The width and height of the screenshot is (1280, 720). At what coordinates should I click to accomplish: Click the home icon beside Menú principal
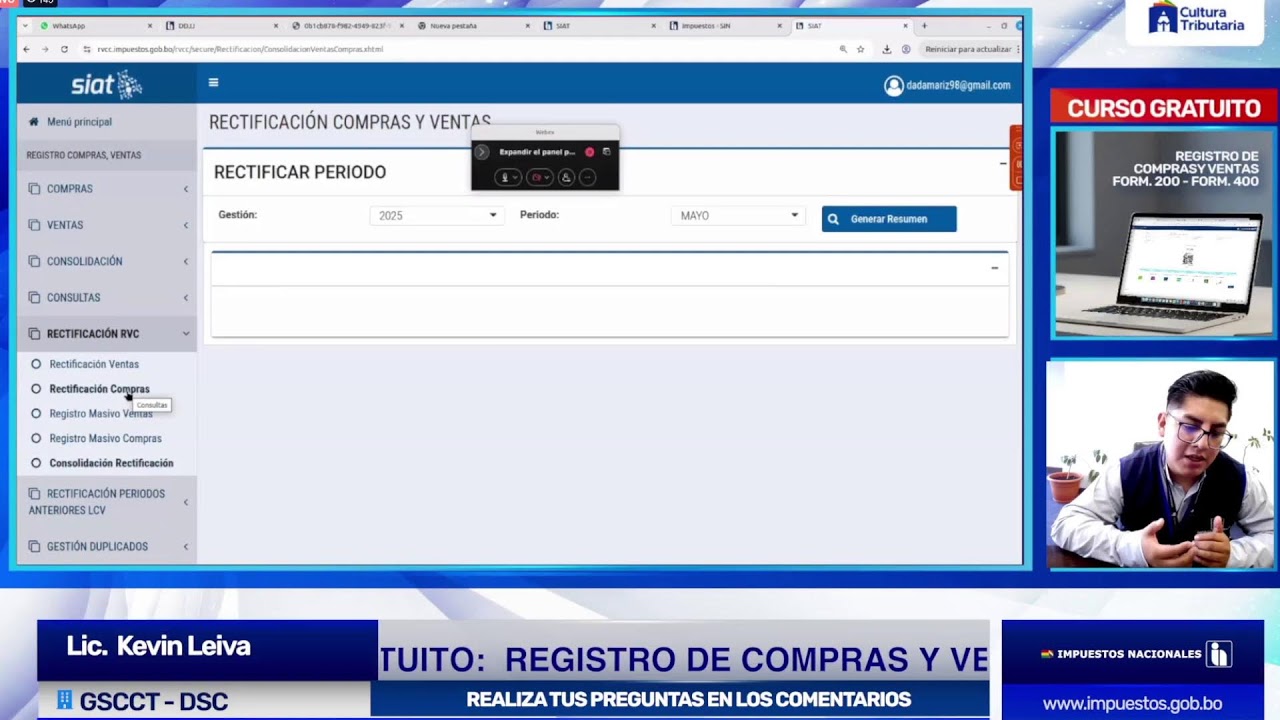33,122
